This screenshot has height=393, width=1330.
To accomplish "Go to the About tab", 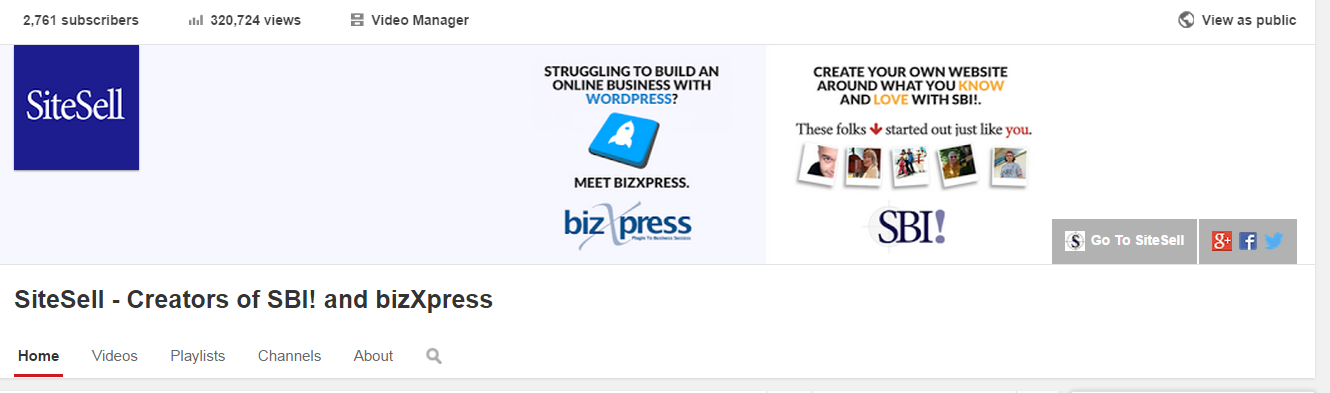I will click(x=373, y=356).
